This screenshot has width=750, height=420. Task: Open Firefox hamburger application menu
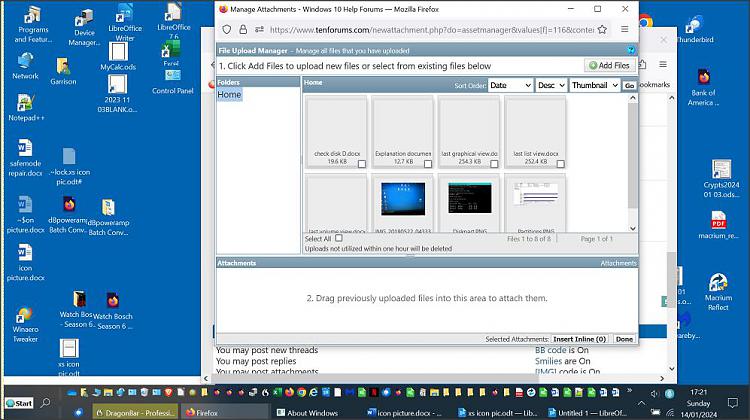pyautogui.click(x=625, y=29)
